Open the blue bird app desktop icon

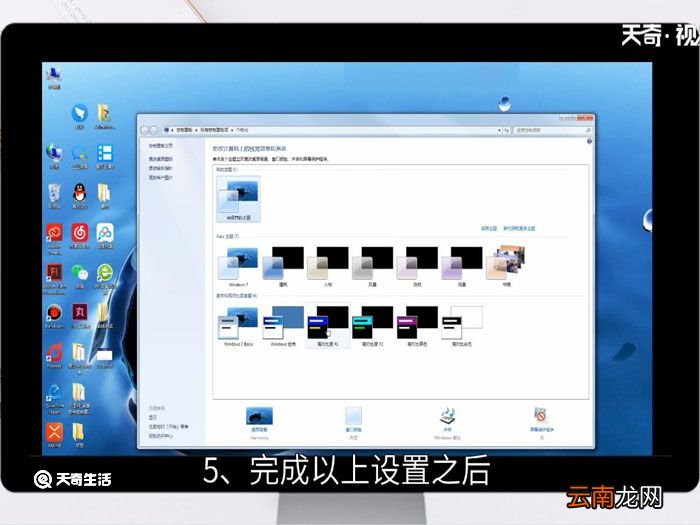tap(79, 116)
